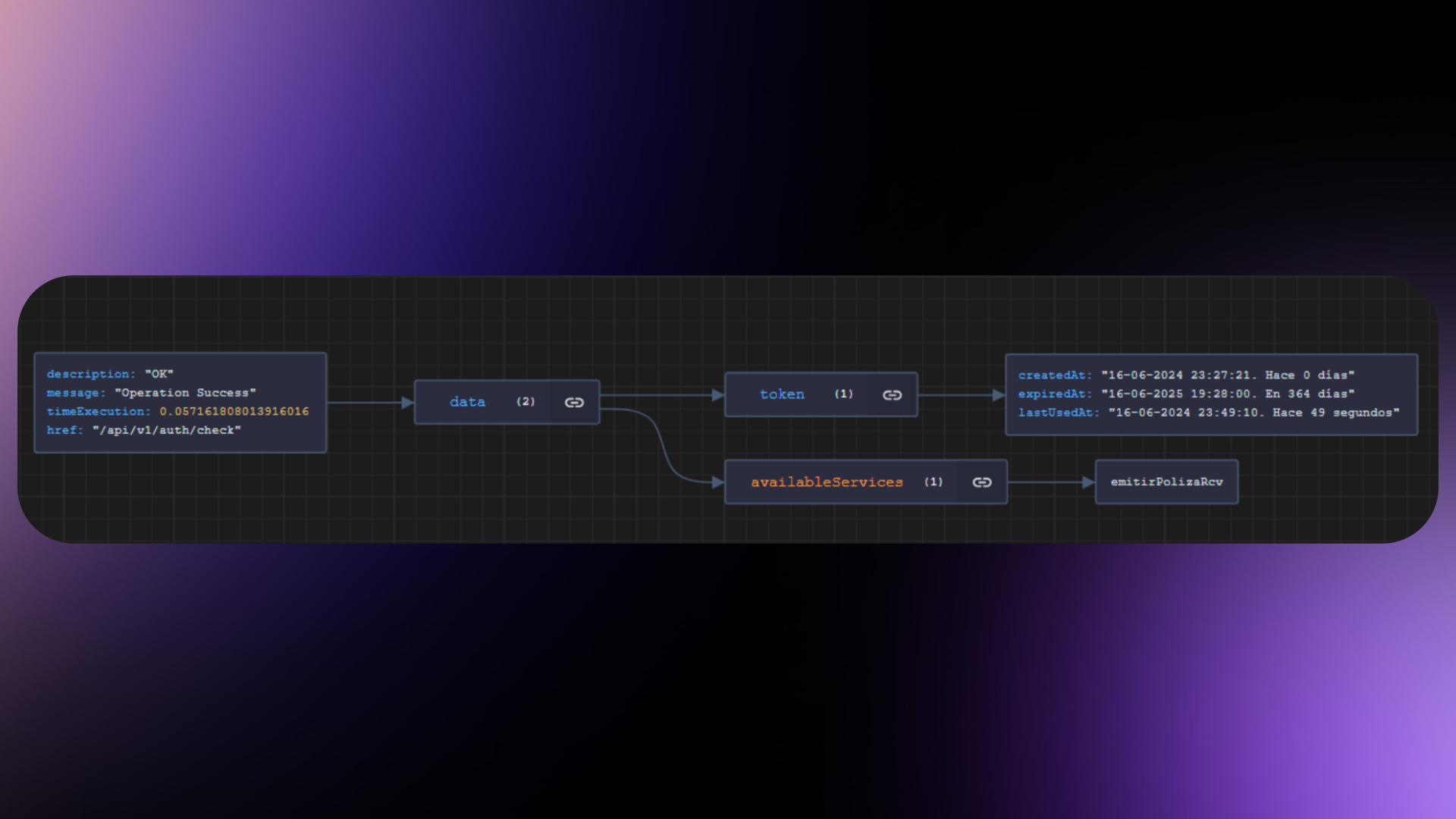The height and width of the screenshot is (819, 1456).
Task: Click the link icon on data node
Action: (574, 402)
